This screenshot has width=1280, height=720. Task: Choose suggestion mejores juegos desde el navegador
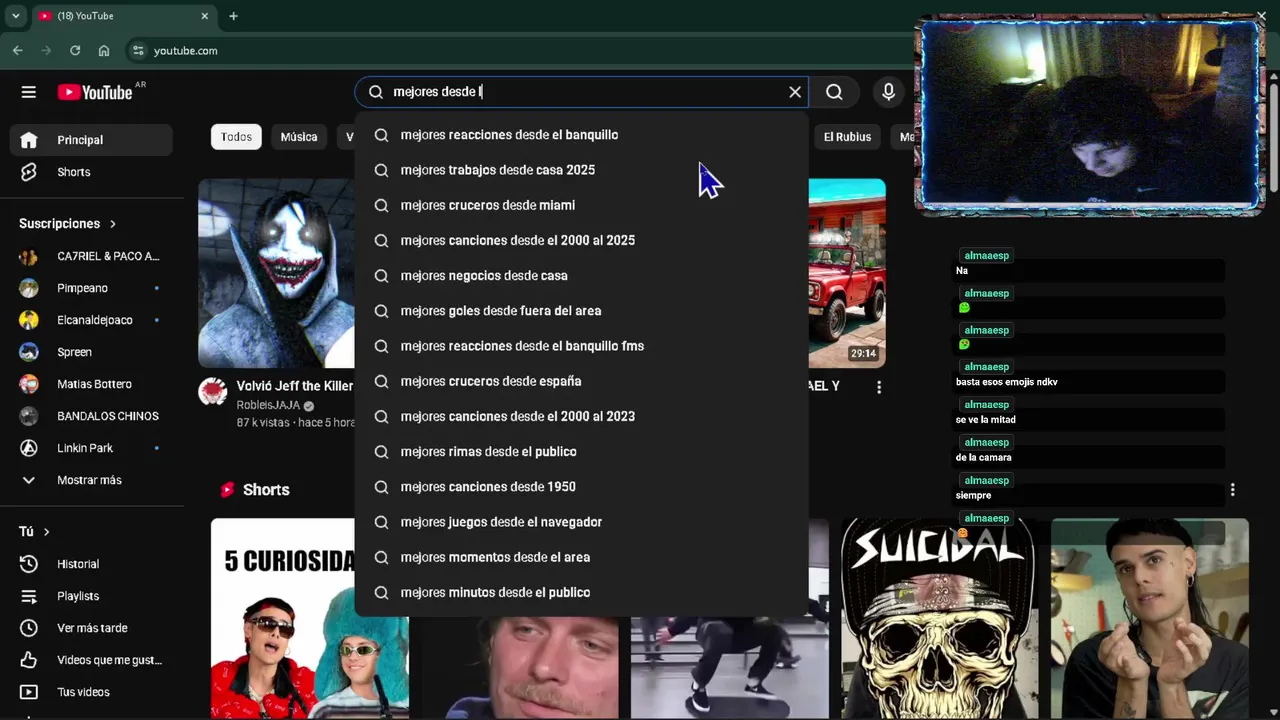coord(581,522)
